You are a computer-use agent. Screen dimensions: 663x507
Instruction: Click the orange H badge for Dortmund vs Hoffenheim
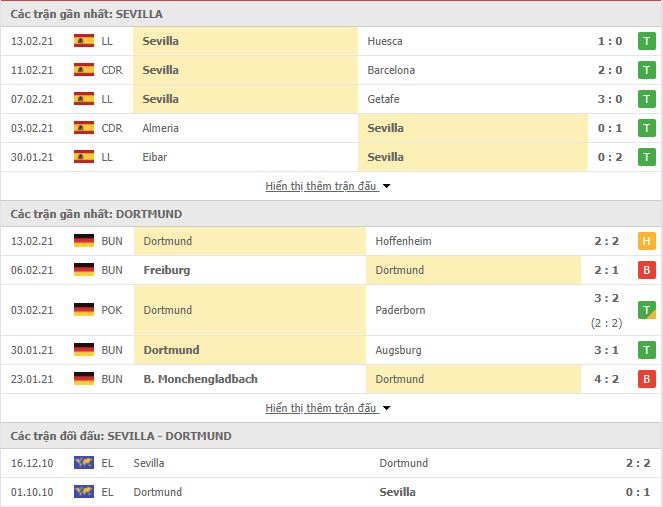[x=647, y=241]
